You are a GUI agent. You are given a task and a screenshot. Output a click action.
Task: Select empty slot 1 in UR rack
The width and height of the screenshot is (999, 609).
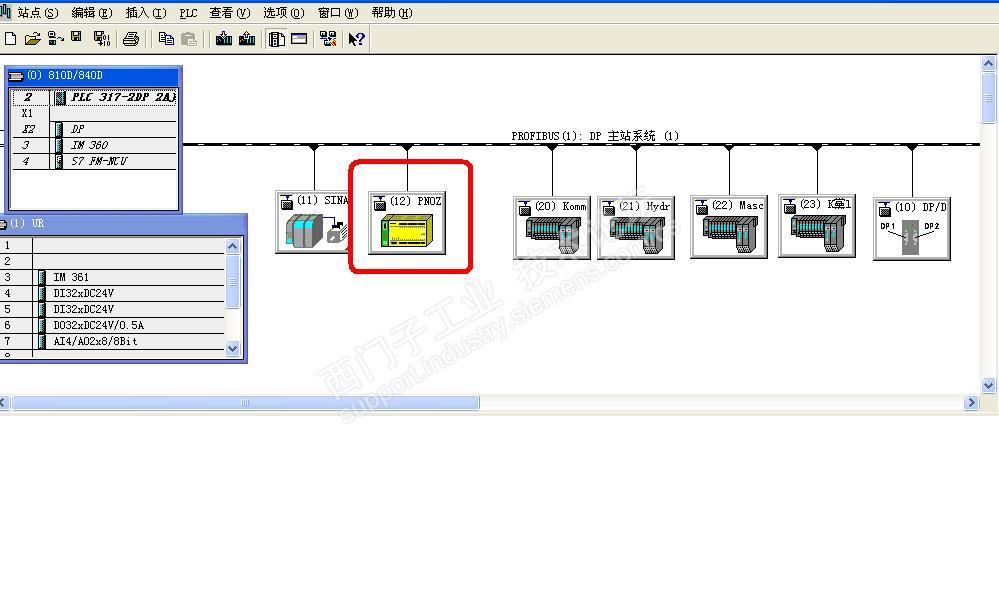[112, 245]
